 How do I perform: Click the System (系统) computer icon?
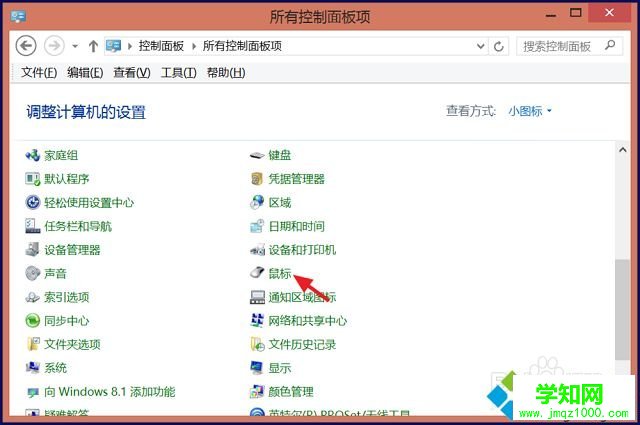click(32, 368)
